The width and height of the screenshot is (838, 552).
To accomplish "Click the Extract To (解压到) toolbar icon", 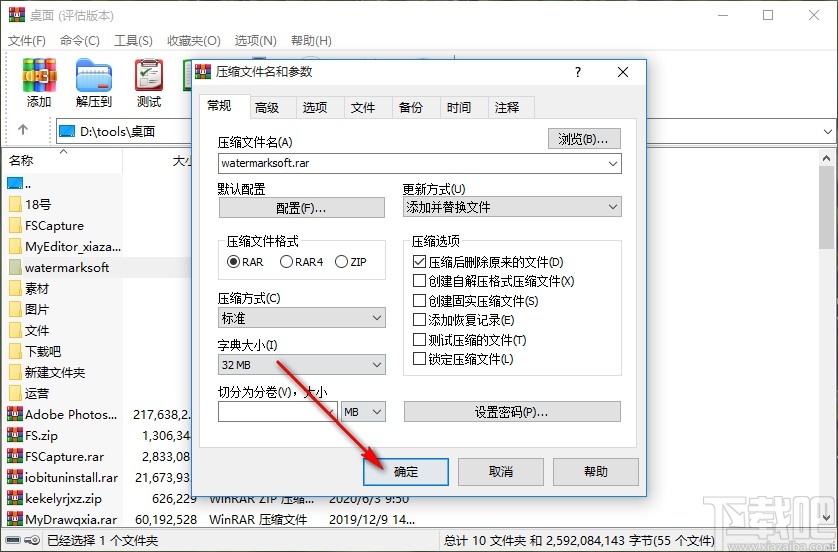I will pos(94,75).
